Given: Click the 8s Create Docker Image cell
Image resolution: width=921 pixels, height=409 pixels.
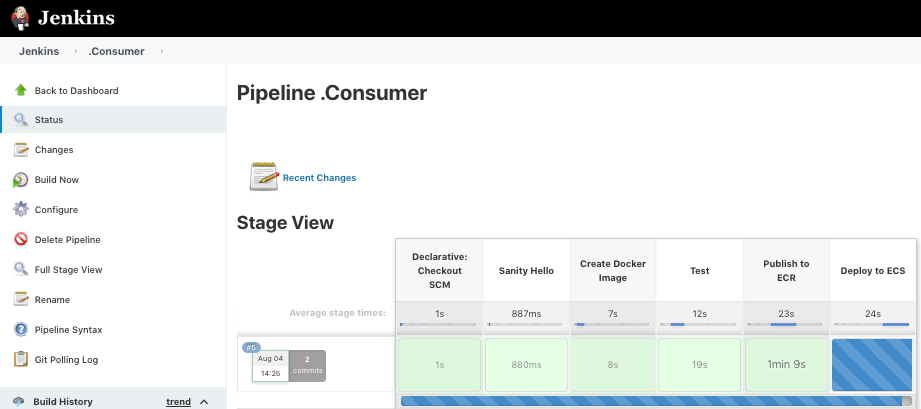Looking at the screenshot, I should [613, 365].
